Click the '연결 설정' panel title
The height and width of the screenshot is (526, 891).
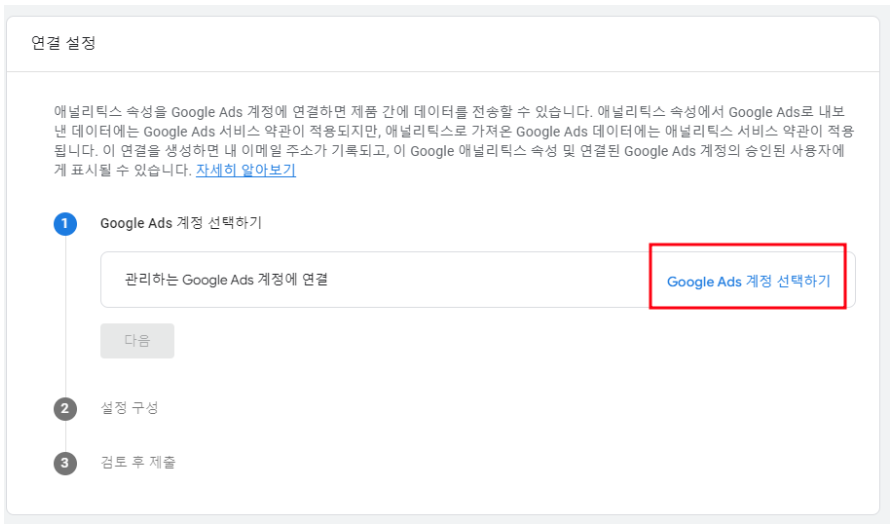(63, 43)
